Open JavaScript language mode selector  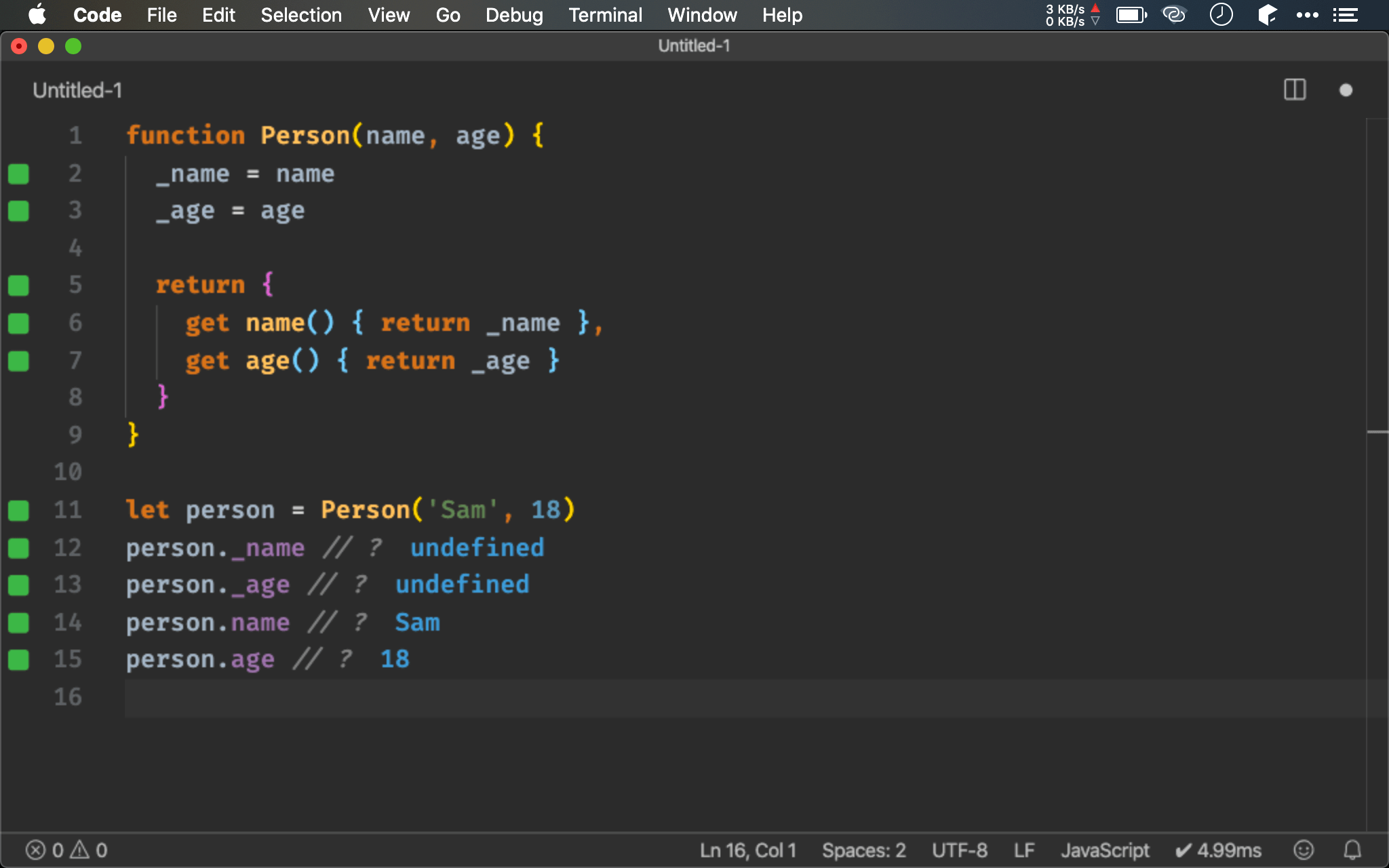1105,850
